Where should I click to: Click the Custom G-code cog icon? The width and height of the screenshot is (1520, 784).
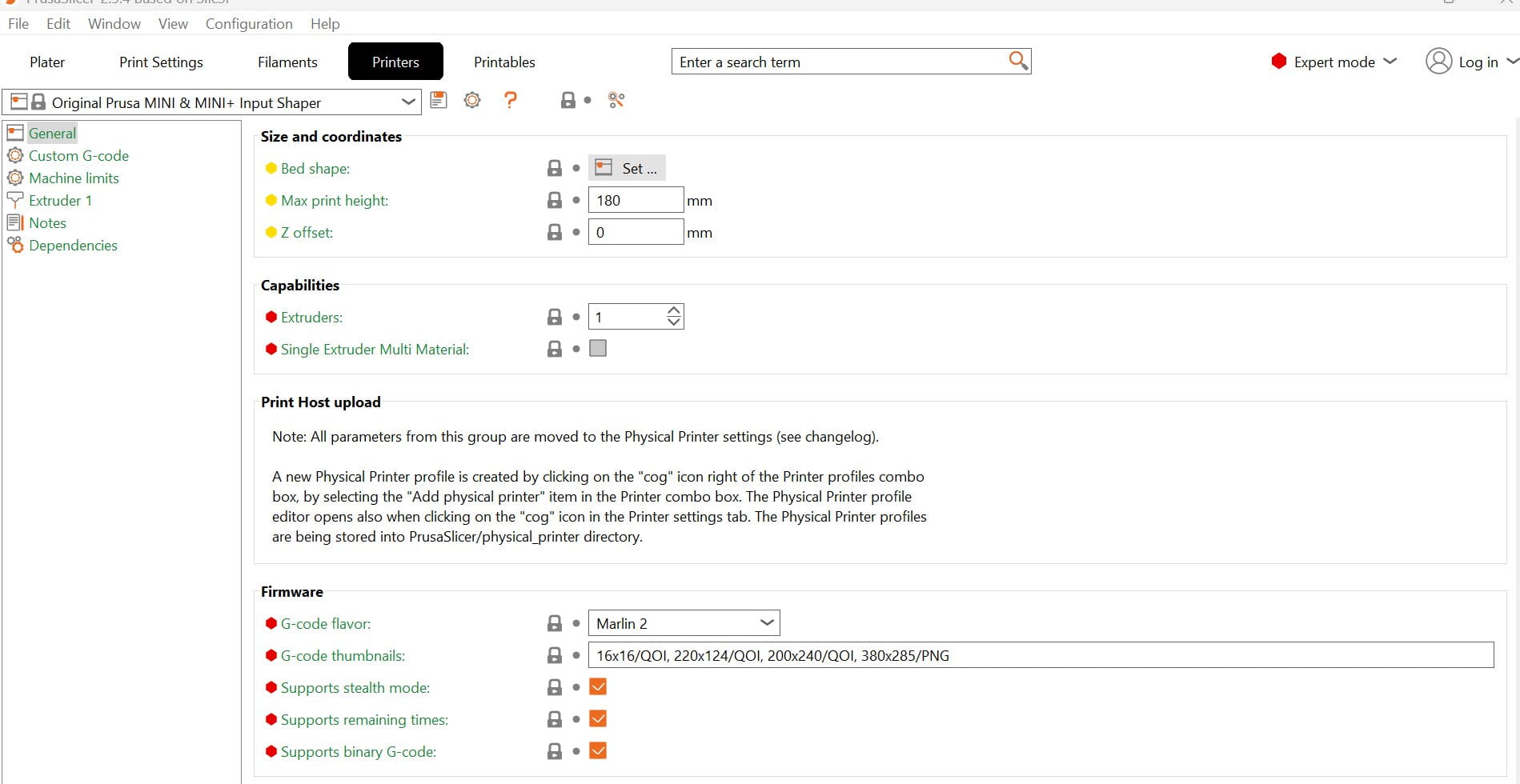click(x=15, y=155)
